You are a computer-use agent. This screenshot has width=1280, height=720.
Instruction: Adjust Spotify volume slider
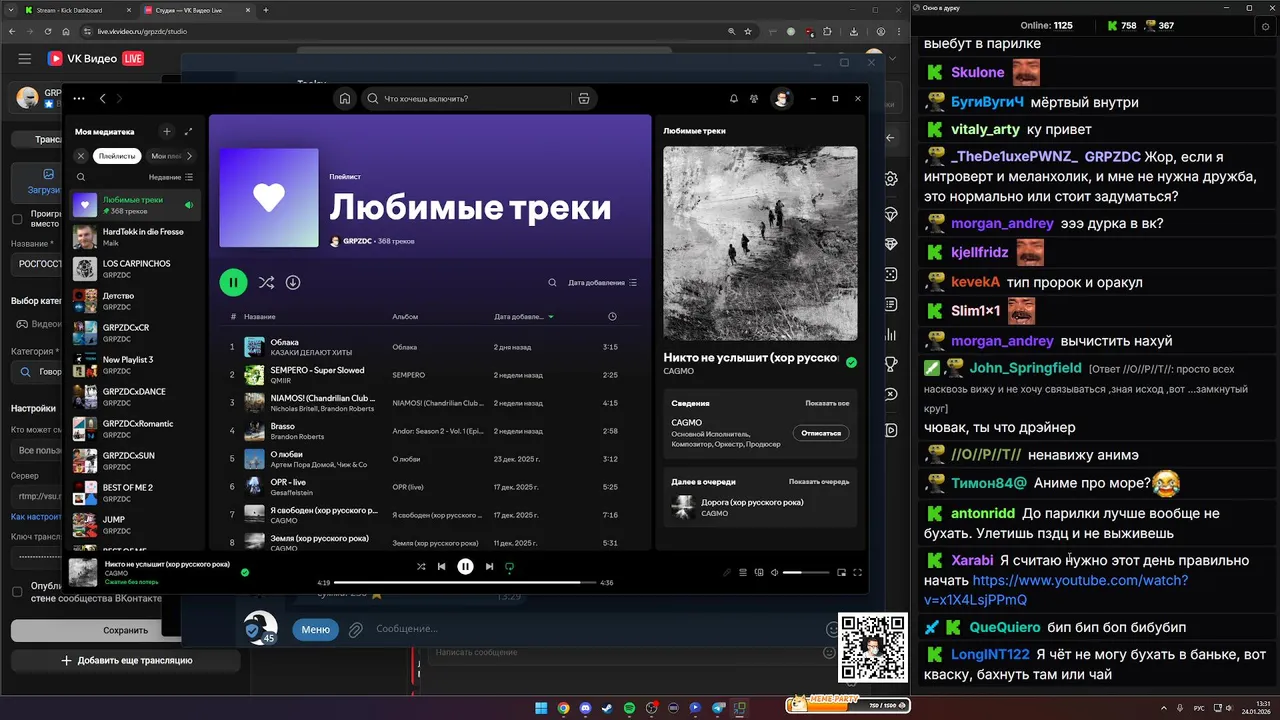coord(805,572)
